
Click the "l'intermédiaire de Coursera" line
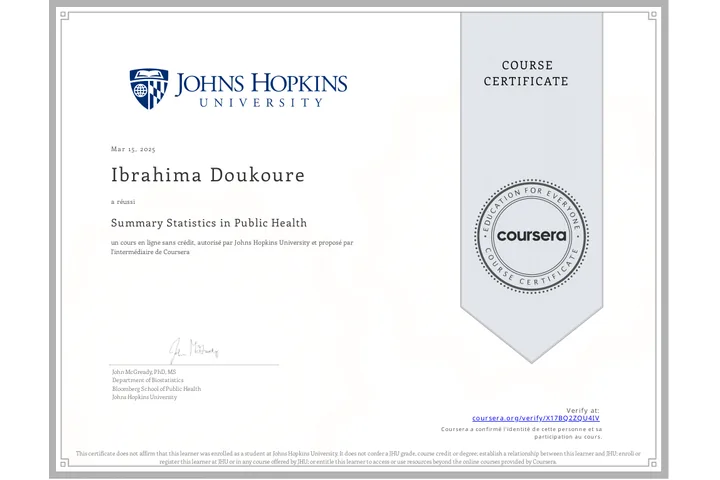click(150, 252)
